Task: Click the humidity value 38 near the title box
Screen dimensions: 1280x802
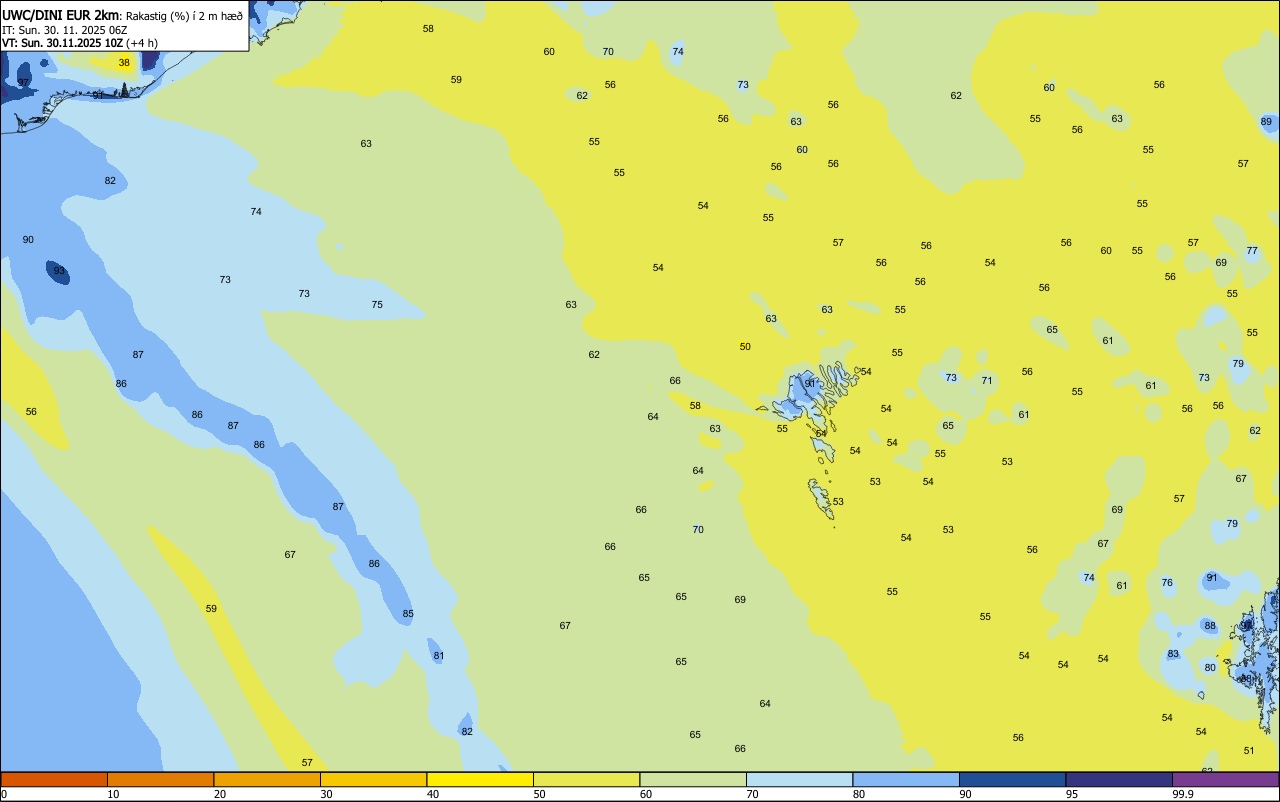Action: (x=124, y=63)
